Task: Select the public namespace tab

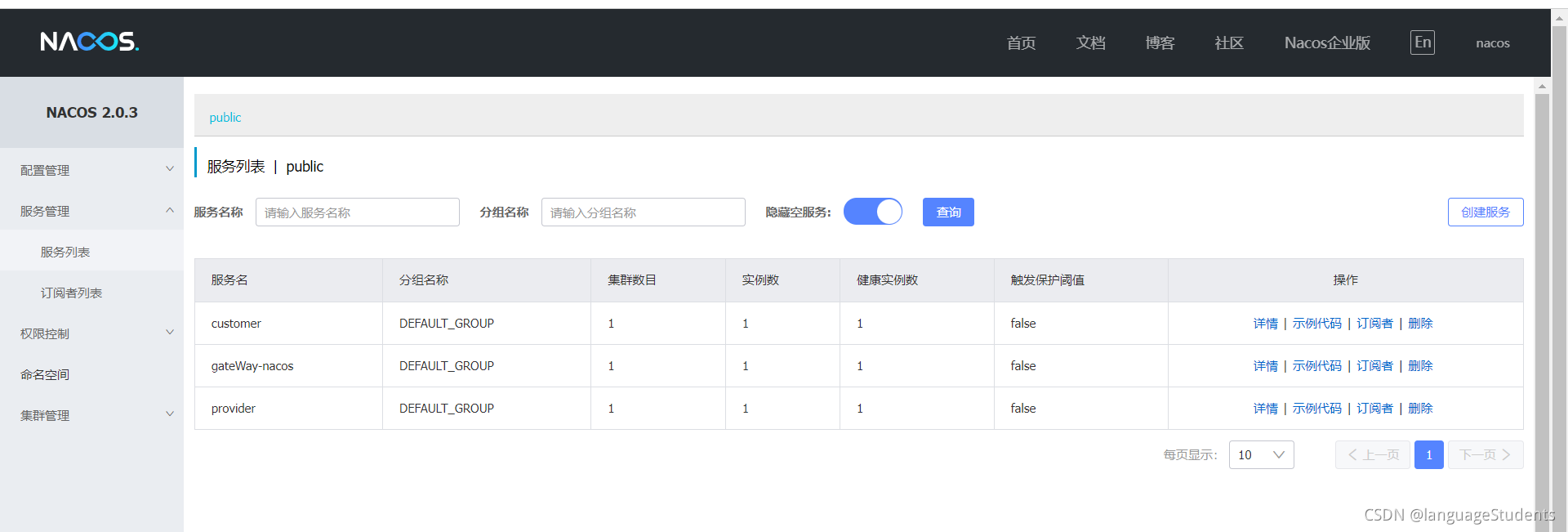Action: tap(225, 118)
